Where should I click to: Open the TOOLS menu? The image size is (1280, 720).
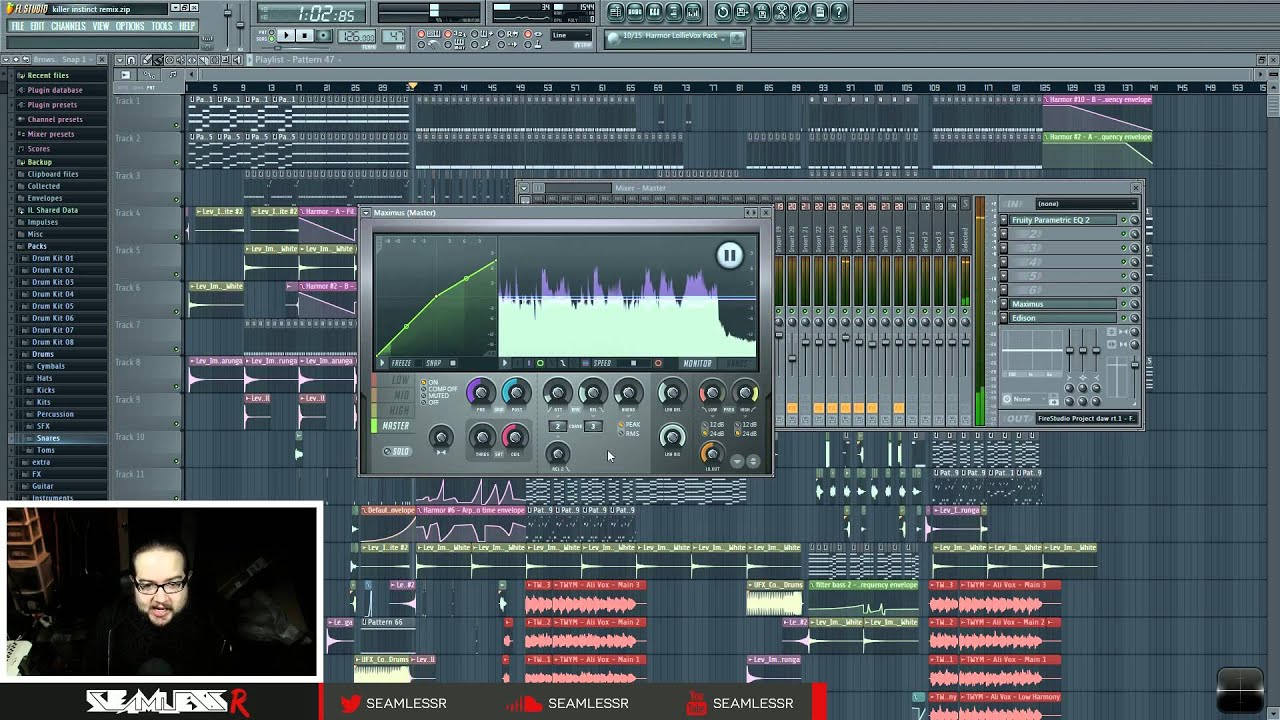point(162,26)
